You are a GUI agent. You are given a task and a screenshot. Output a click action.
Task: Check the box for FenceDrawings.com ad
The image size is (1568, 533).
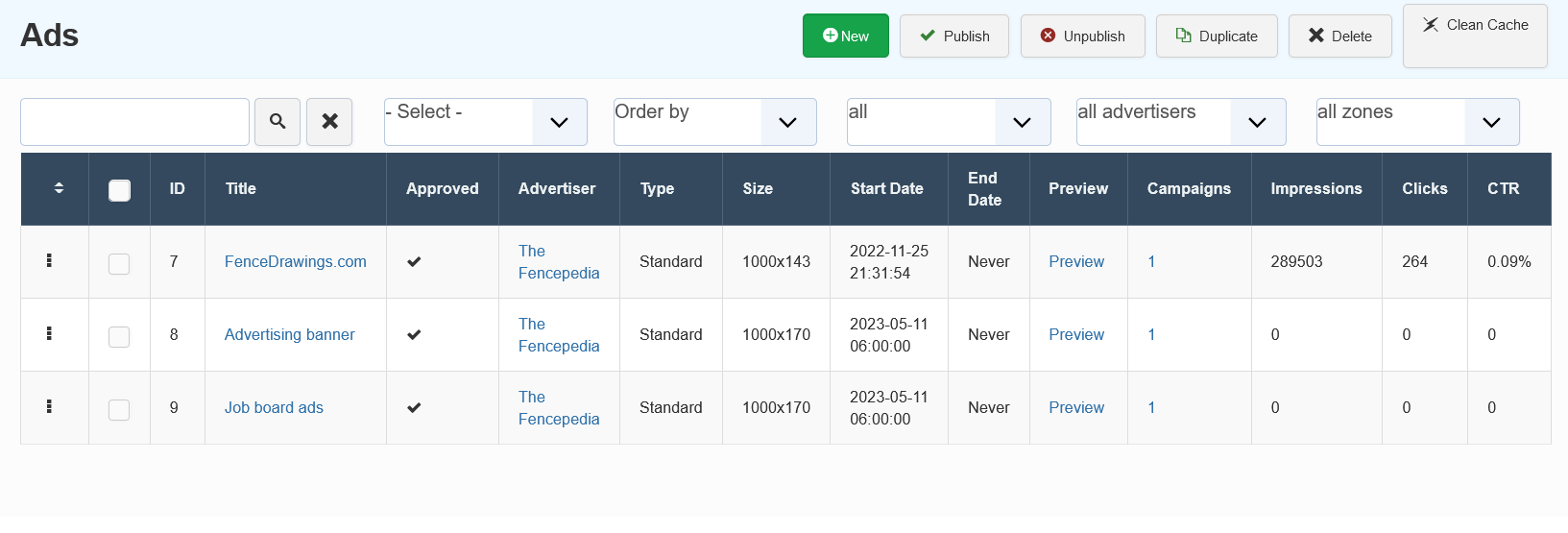[x=119, y=263]
